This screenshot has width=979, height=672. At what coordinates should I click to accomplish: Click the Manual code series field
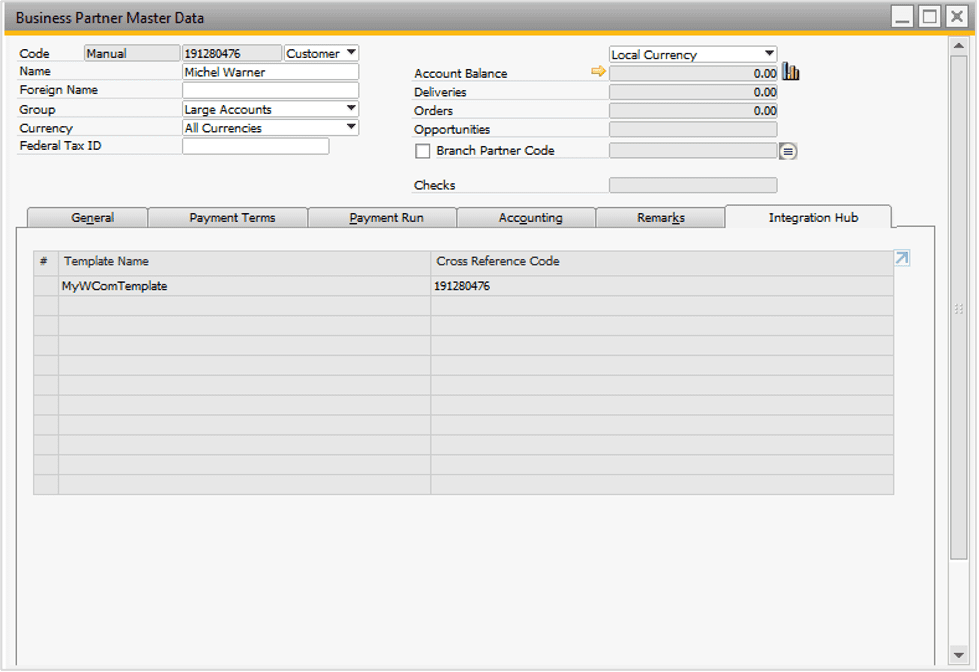132,53
